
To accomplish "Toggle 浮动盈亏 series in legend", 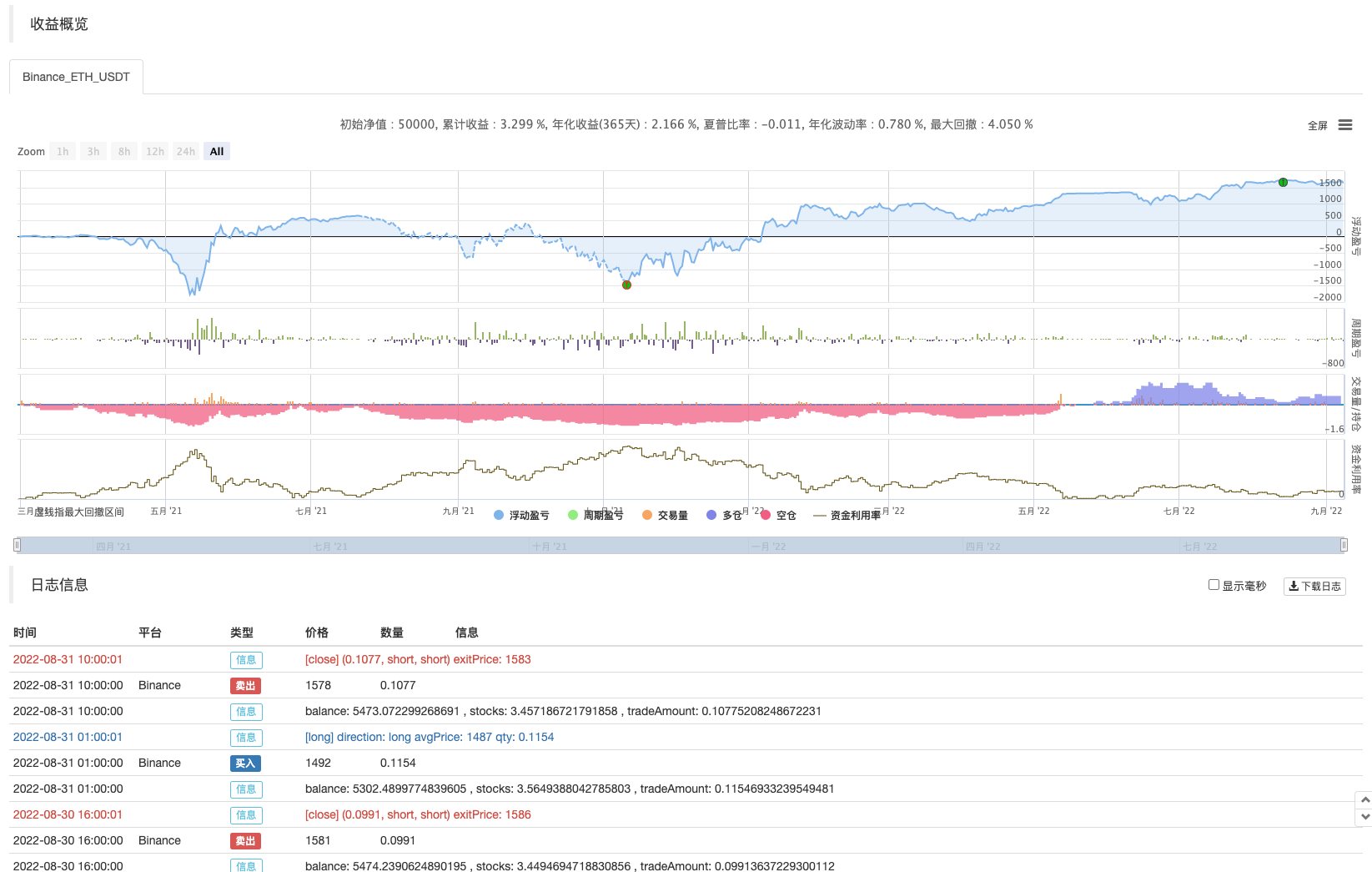I will click(x=521, y=516).
